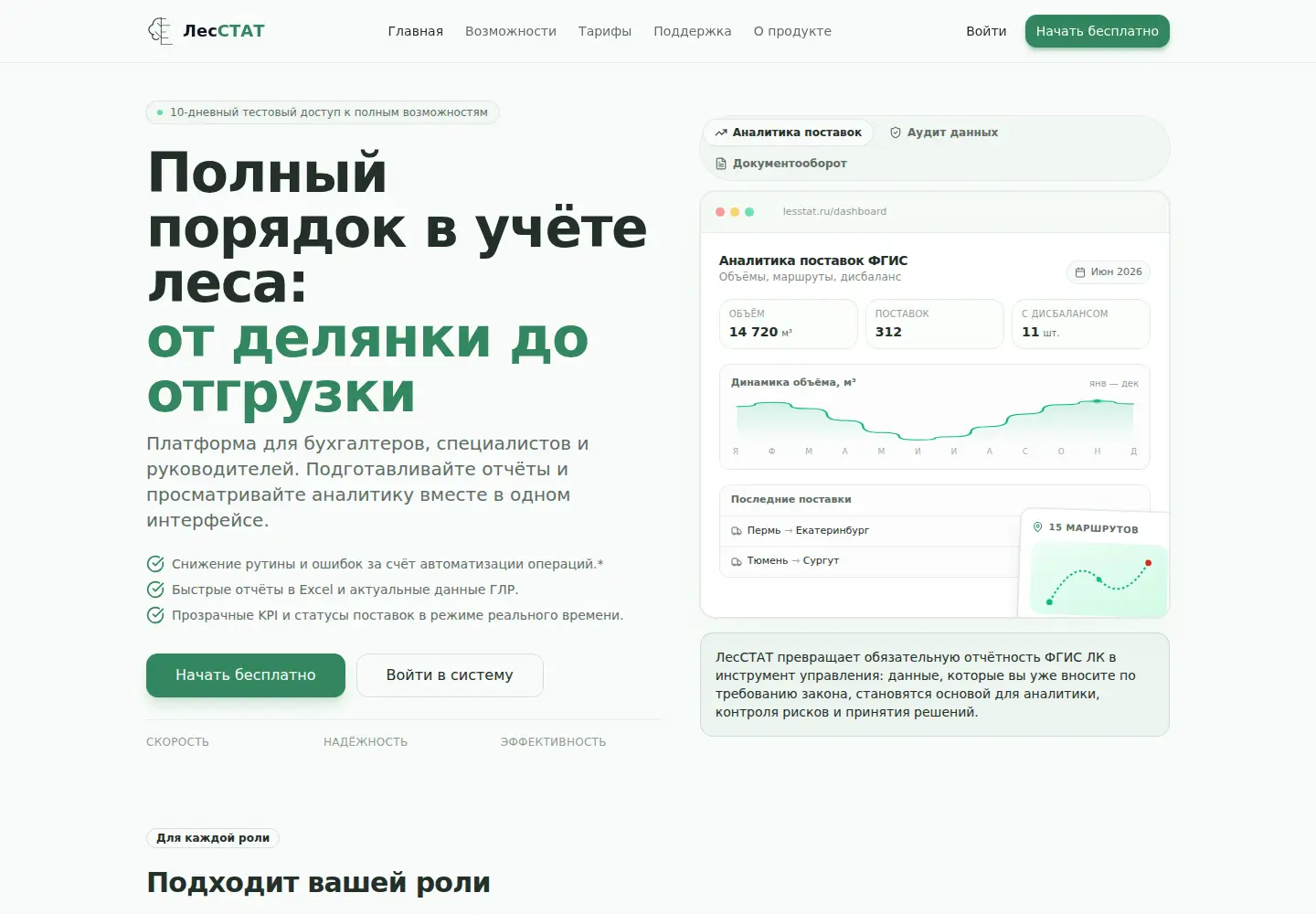Click the Для каждой роли label pill
The image size is (1316, 914).
(213, 838)
